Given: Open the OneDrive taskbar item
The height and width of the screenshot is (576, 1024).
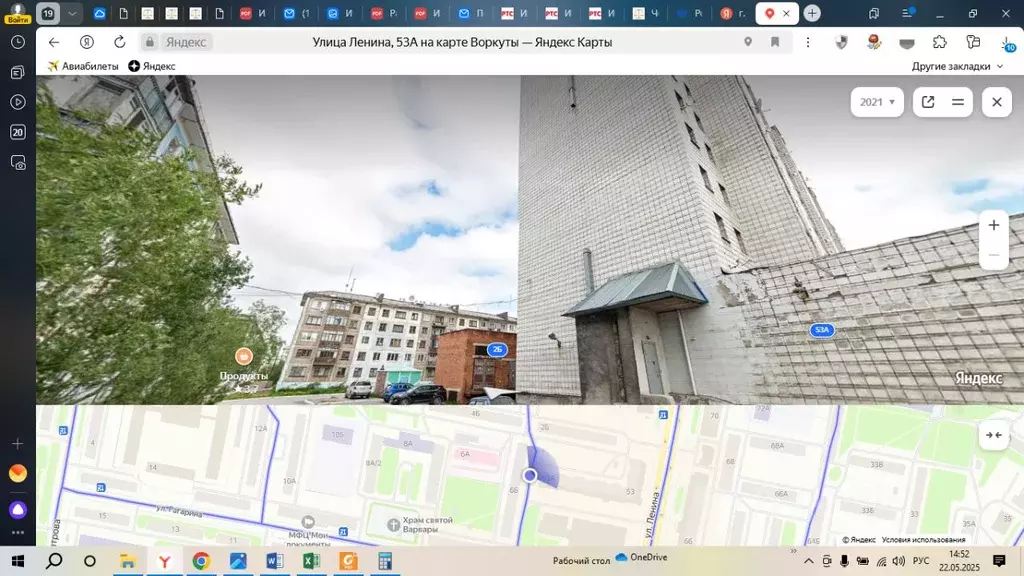Looking at the screenshot, I should tap(641, 557).
